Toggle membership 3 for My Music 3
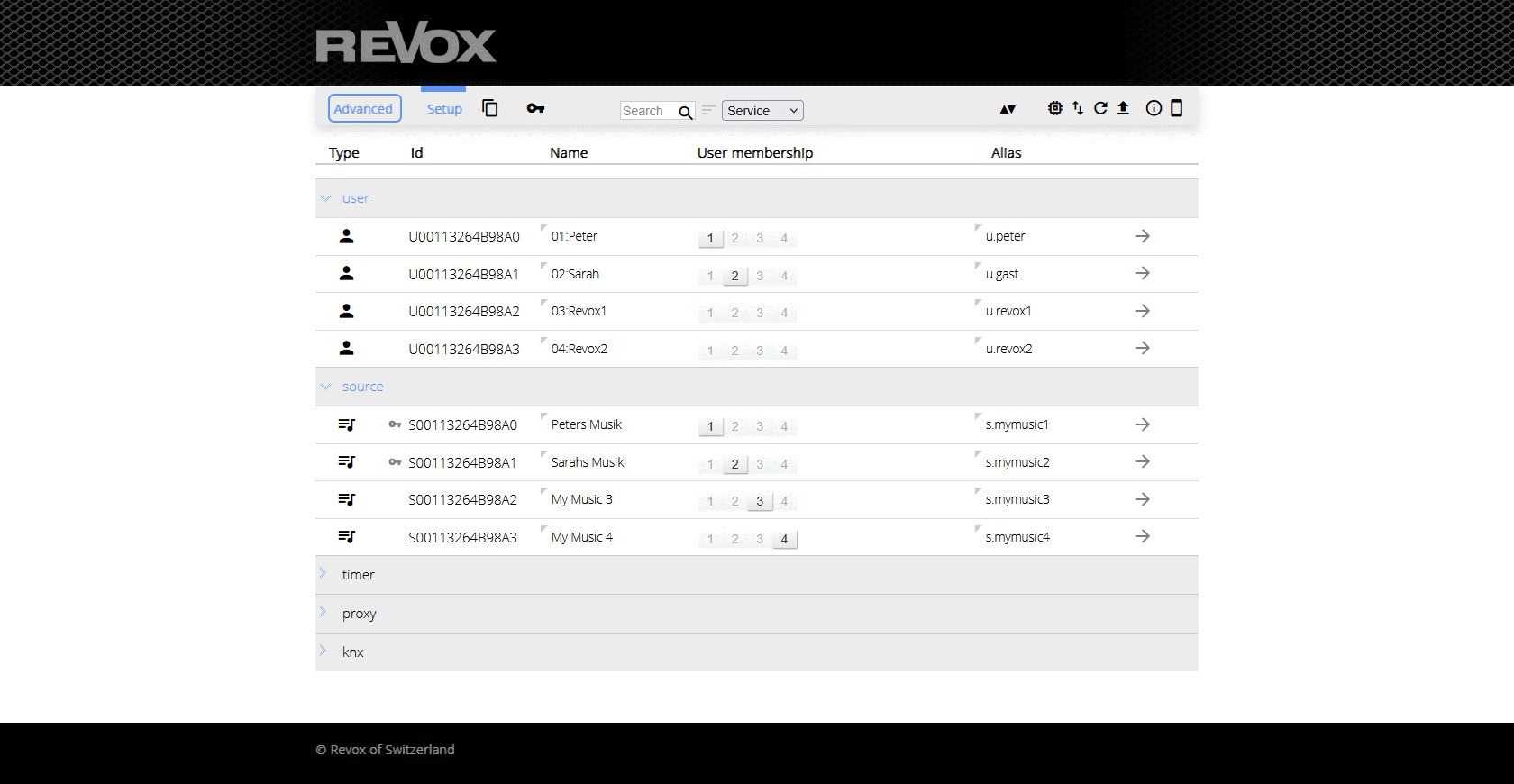1514x784 pixels. tap(760, 501)
